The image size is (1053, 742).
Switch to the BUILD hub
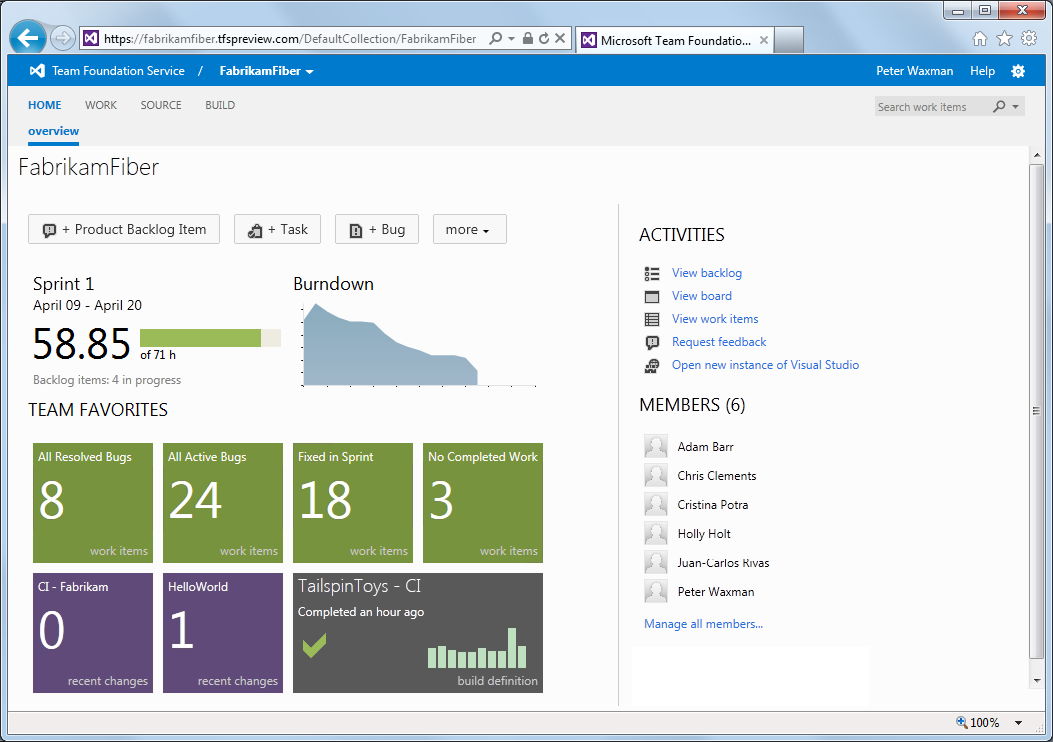click(220, 105)
